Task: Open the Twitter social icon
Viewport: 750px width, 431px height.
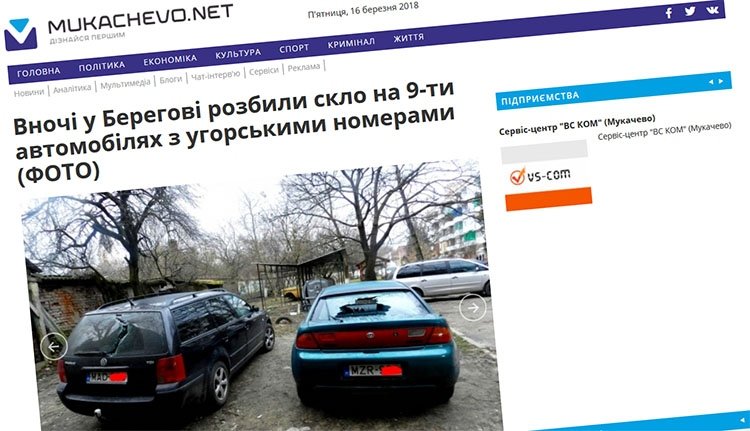Action: 690,11
